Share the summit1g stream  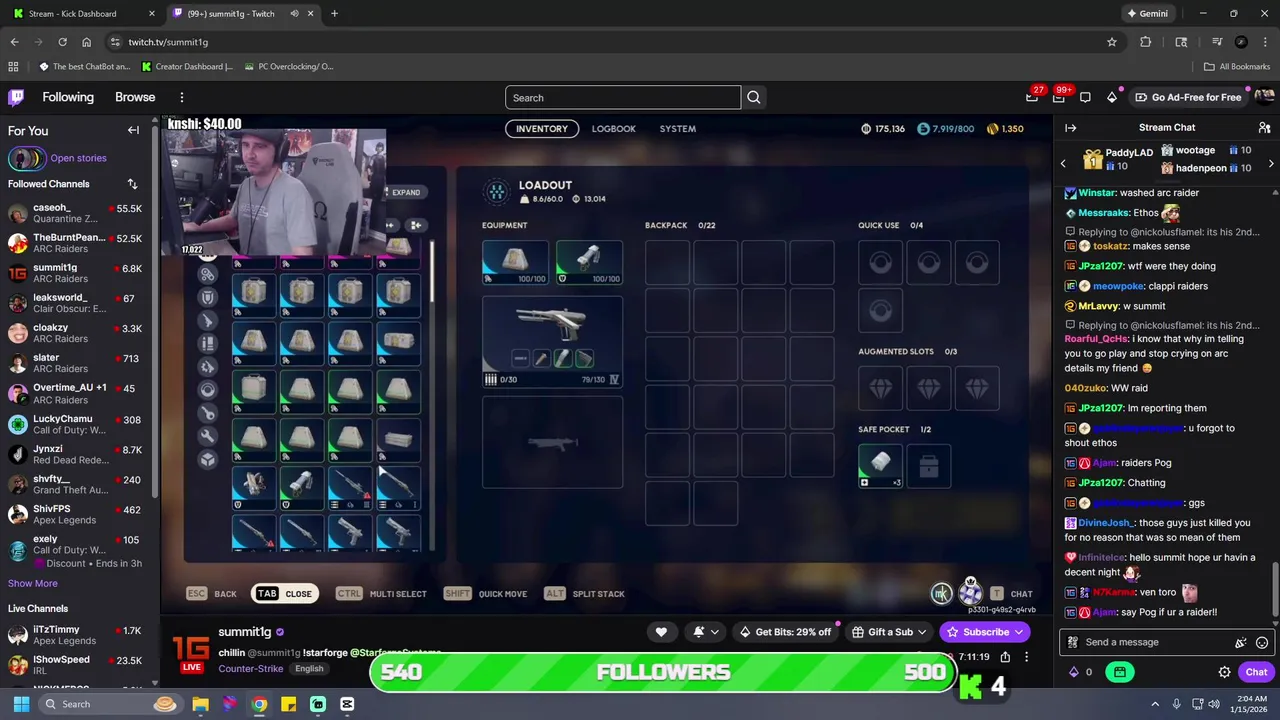[1005, 657]
